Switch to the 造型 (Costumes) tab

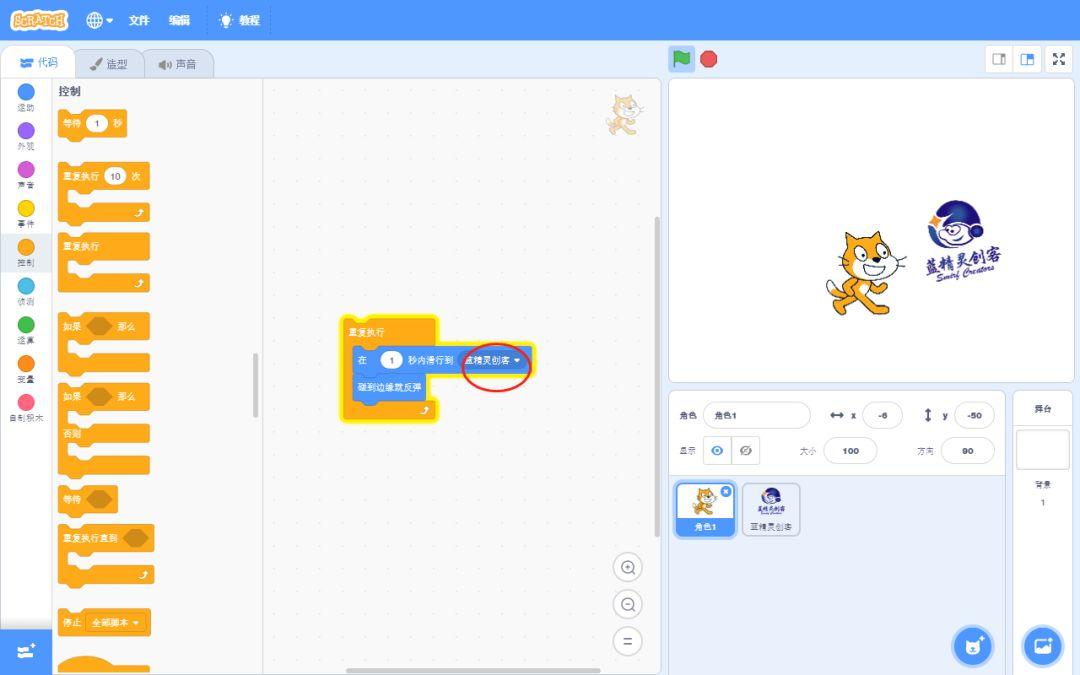[x=109, y=64]
